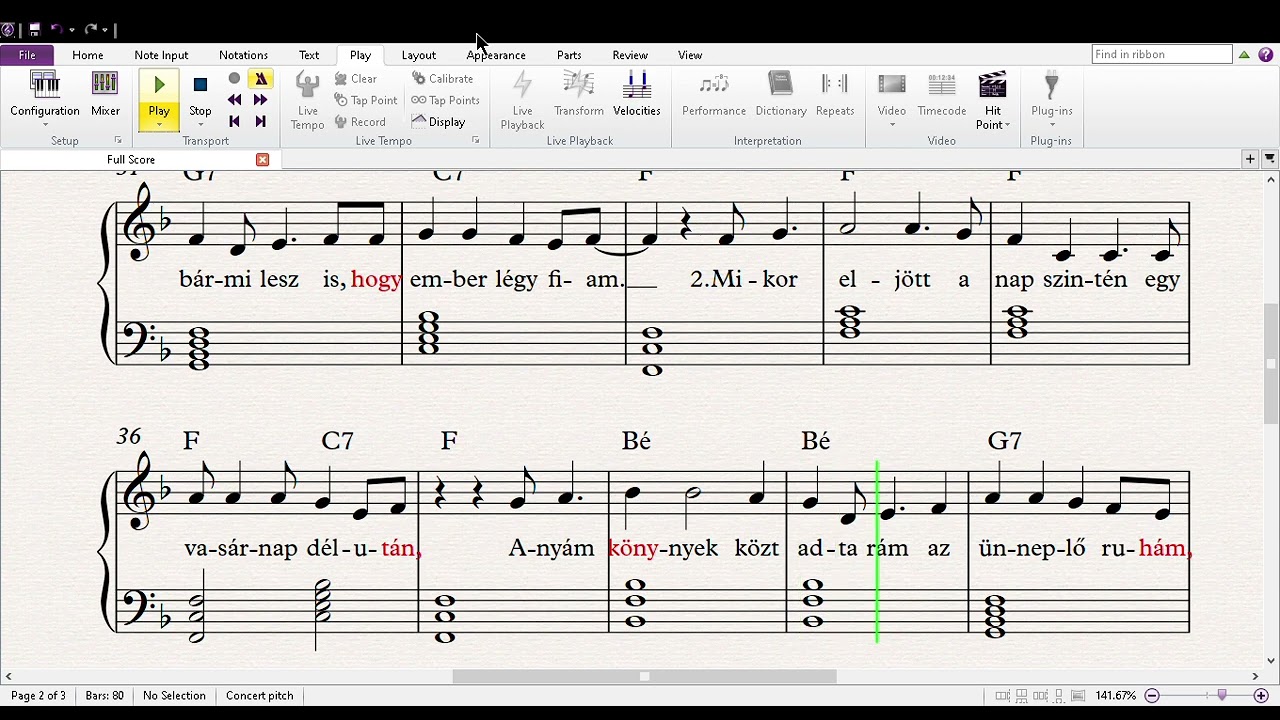Open Sibelius help question mark

[x=1266, y=55]
